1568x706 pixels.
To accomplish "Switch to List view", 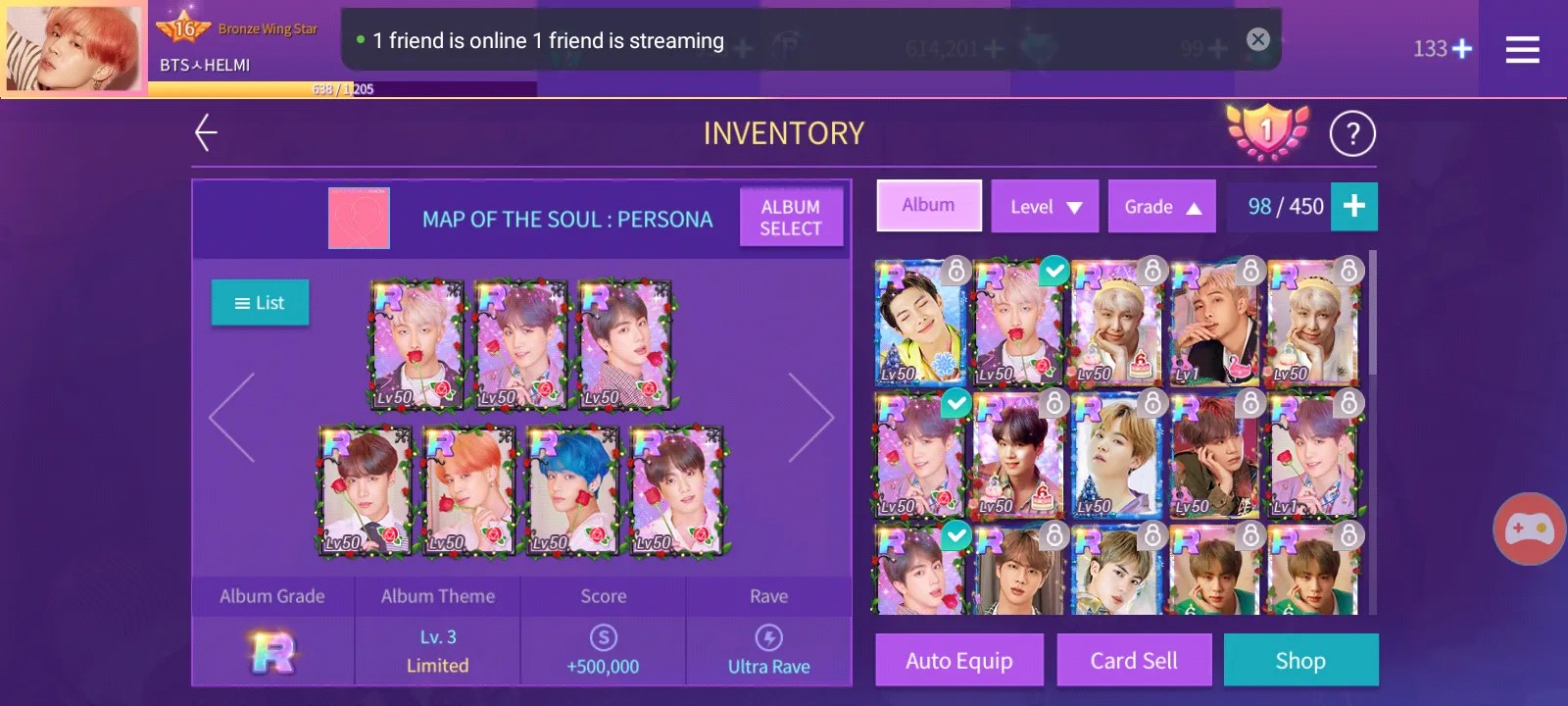I will [x=261, y=303].
